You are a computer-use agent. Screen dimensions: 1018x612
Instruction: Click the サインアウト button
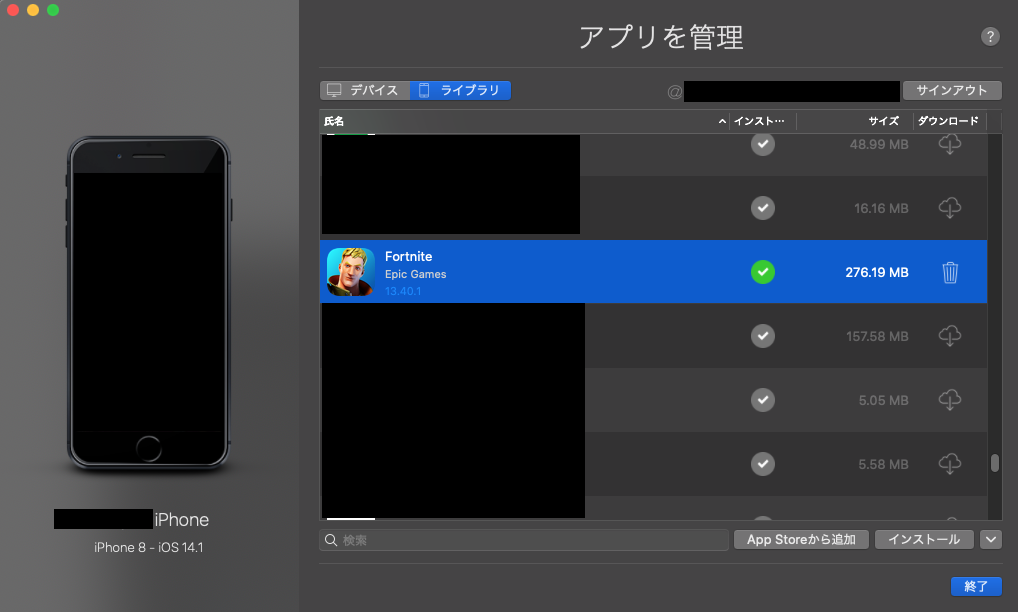(x=952, y=90)
